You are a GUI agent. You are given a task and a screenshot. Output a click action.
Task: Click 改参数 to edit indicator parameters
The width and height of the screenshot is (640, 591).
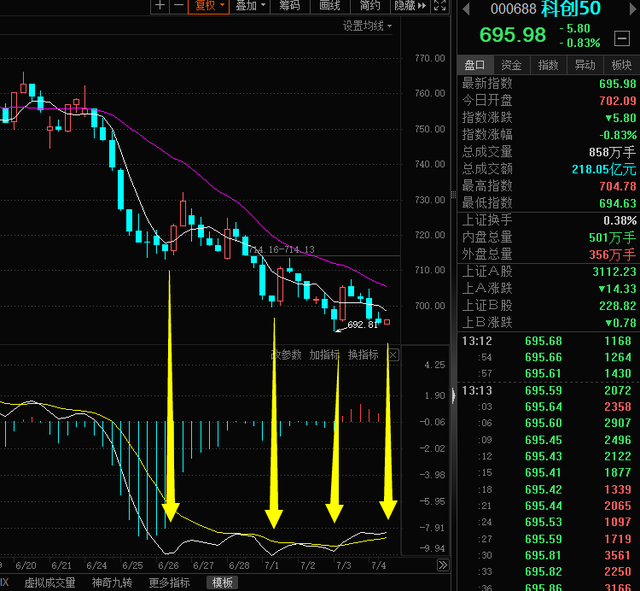tap(286, 355)
